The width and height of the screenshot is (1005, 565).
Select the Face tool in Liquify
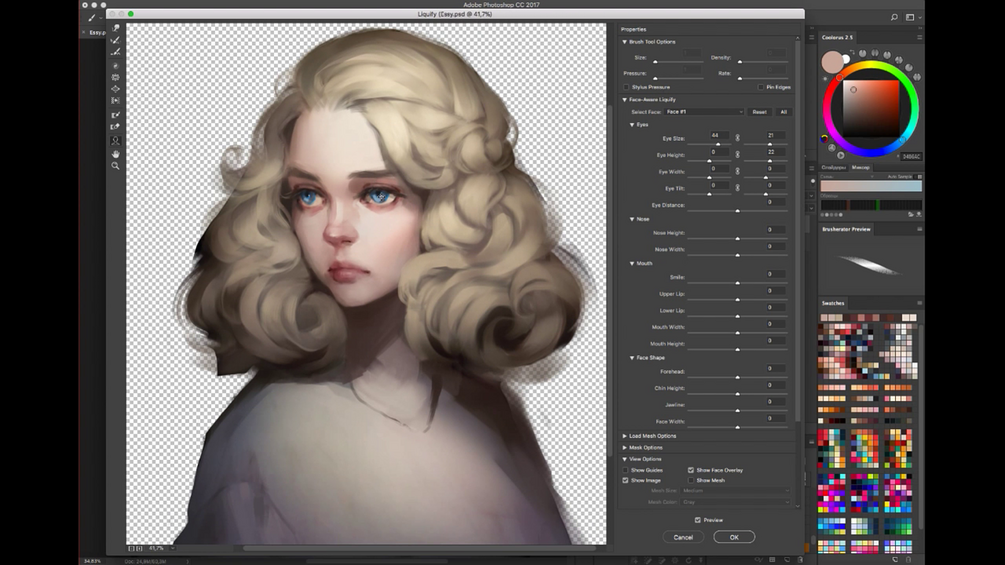(115, 140)
